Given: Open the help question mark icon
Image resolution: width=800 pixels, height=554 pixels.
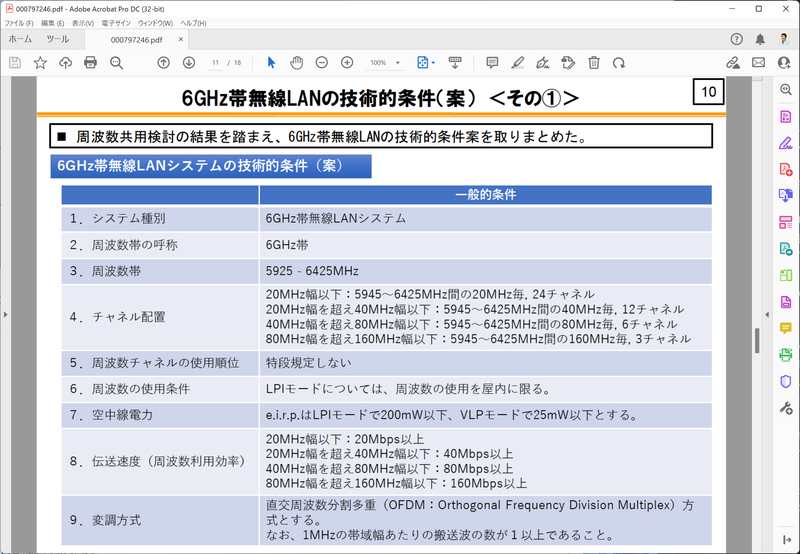Looking at the screenshot, I should click(x=736, y=39).
